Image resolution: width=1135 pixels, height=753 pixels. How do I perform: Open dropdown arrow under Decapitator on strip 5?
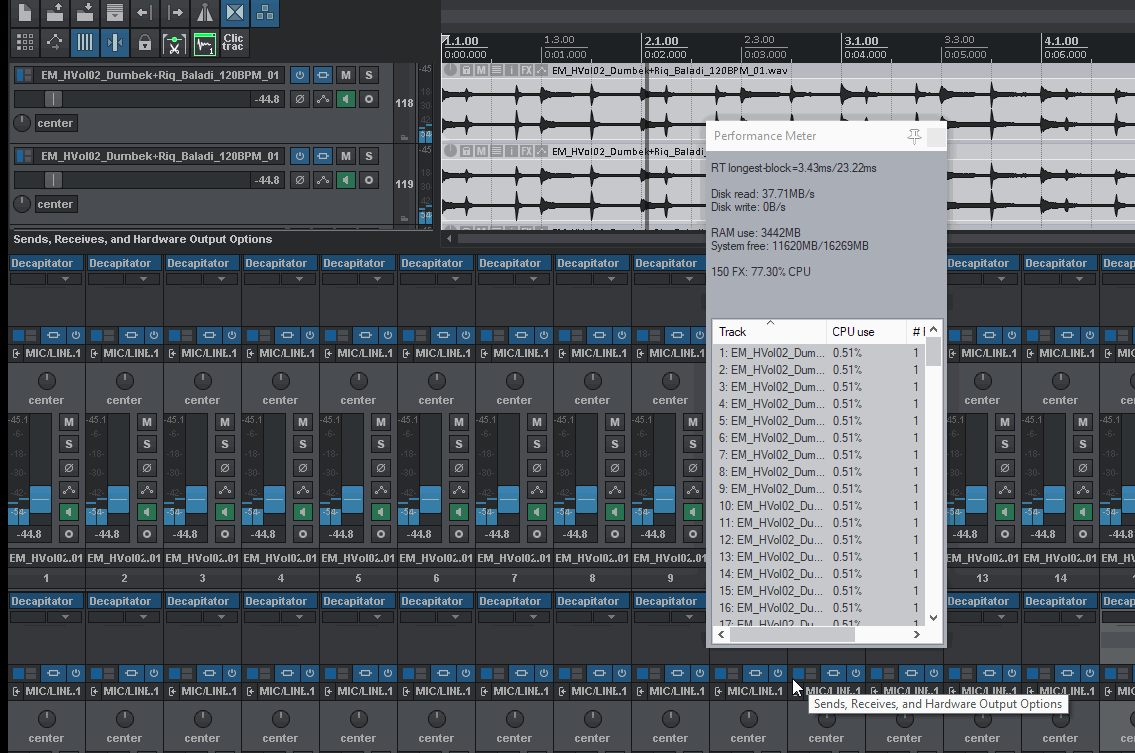point(377,279)
